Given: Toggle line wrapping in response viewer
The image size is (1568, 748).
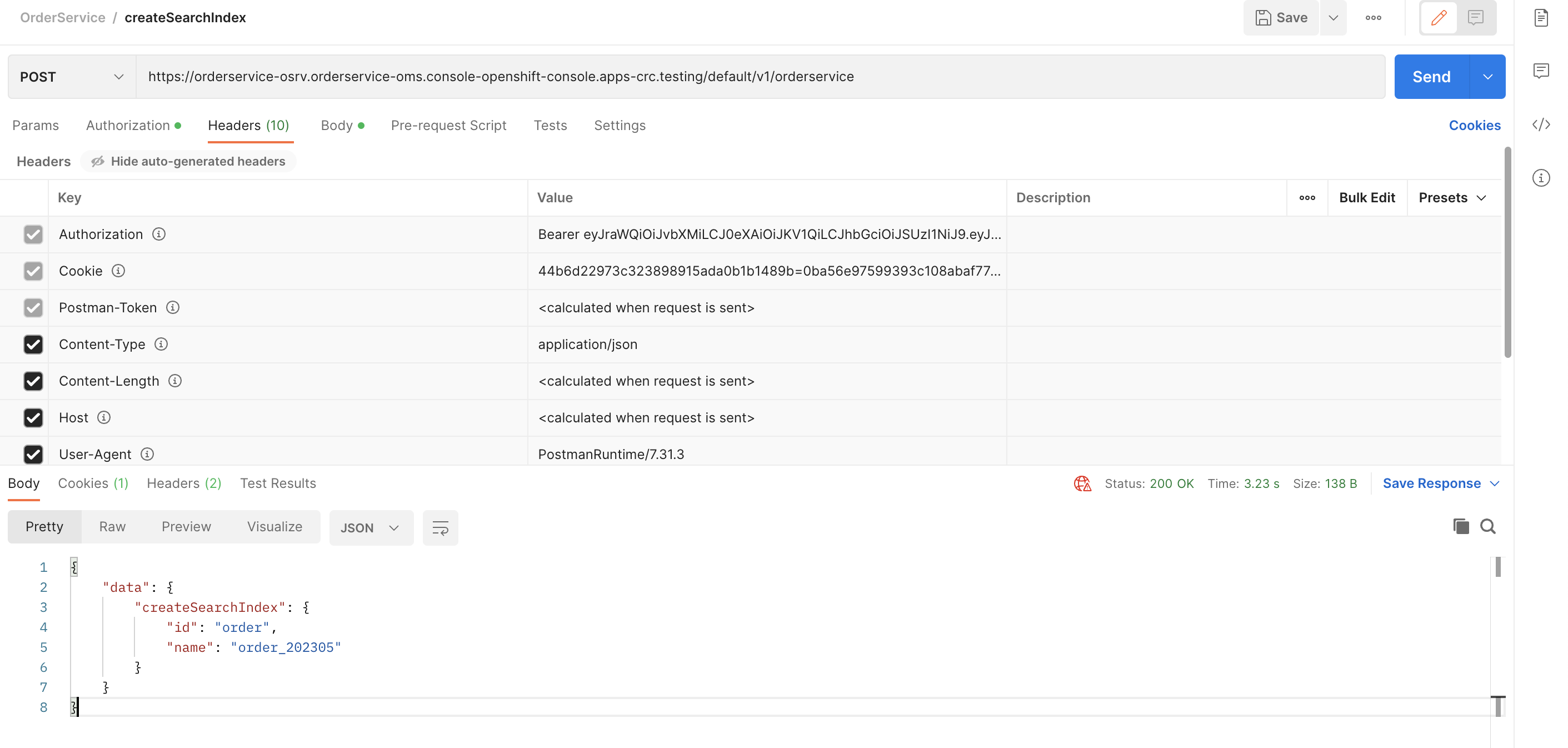Looking at the screenshot, I should click(440, 528).
